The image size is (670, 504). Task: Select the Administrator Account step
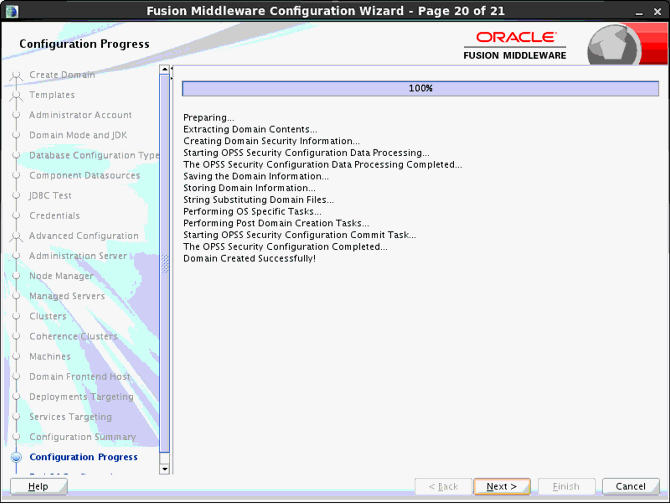click(80, 115)
